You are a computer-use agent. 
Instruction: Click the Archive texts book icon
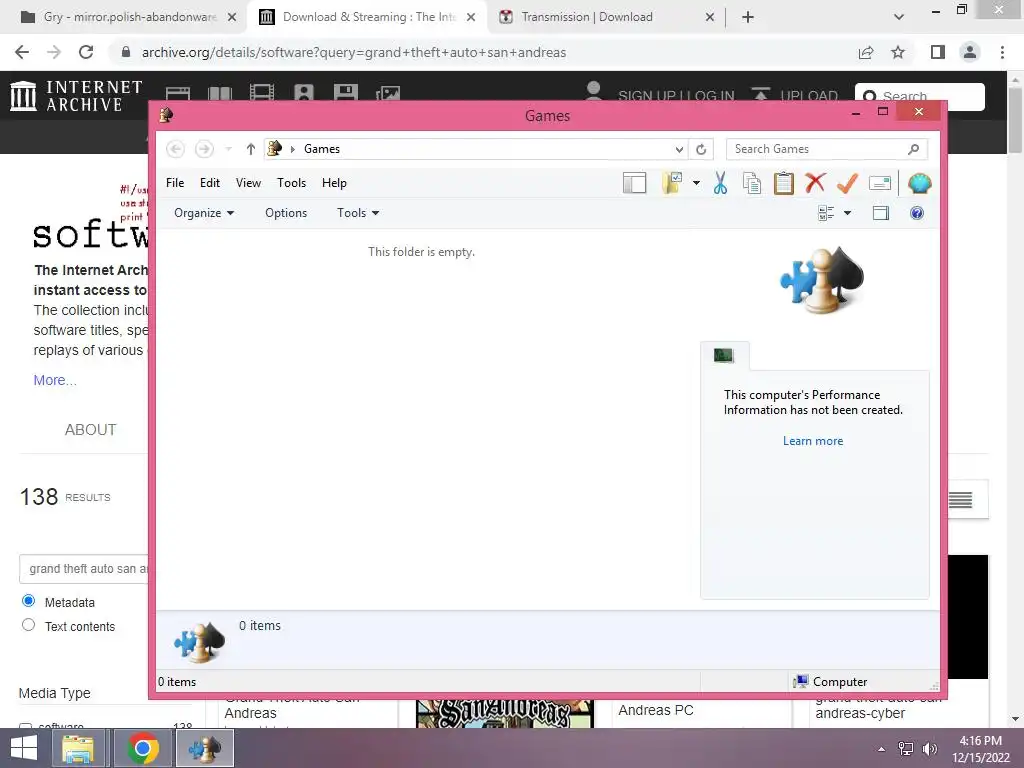coord(220,94)
